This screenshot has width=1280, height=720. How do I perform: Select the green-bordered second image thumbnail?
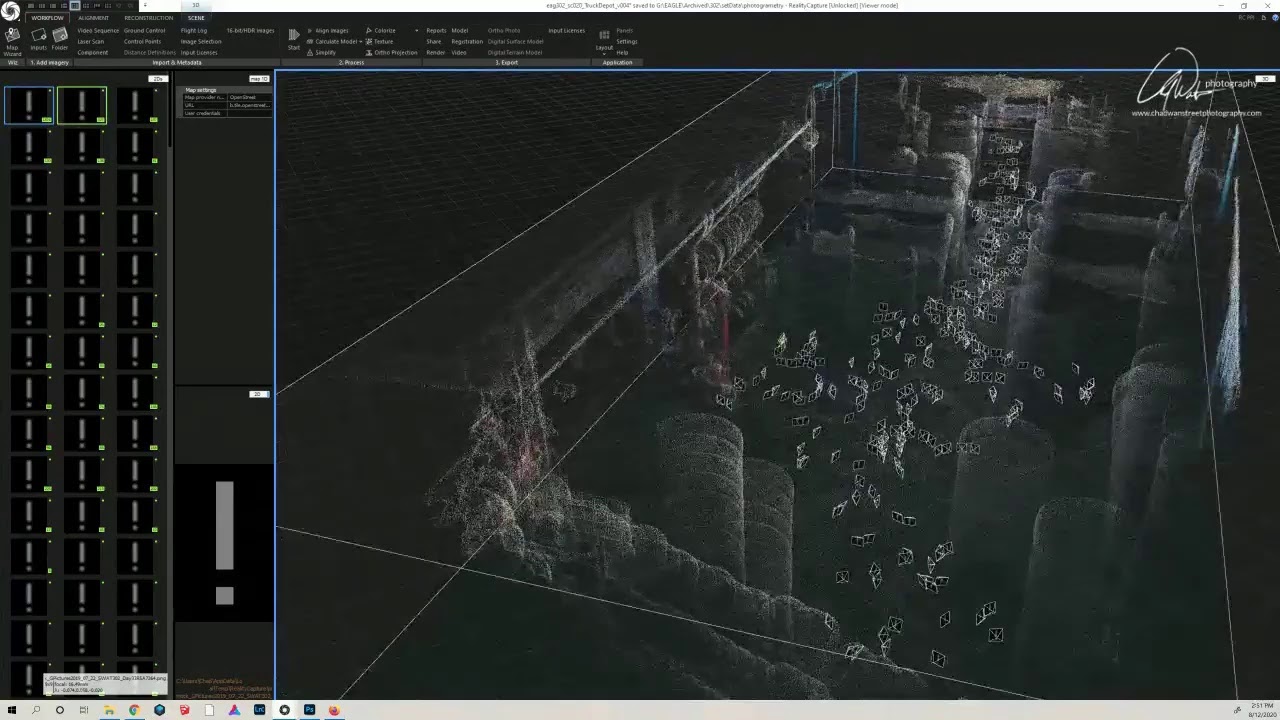point(82,106)
